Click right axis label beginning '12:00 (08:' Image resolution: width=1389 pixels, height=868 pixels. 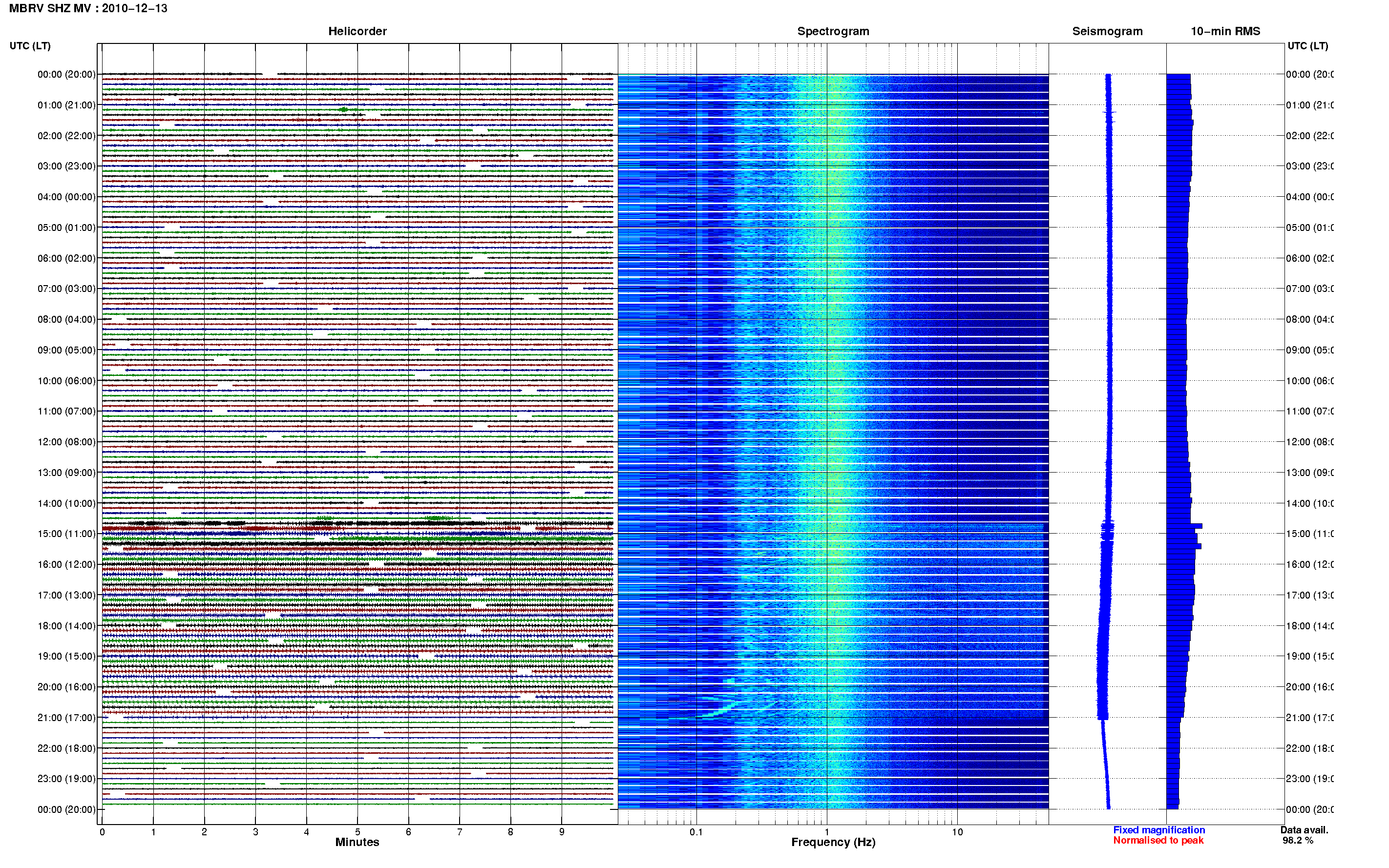(1310, 442)
